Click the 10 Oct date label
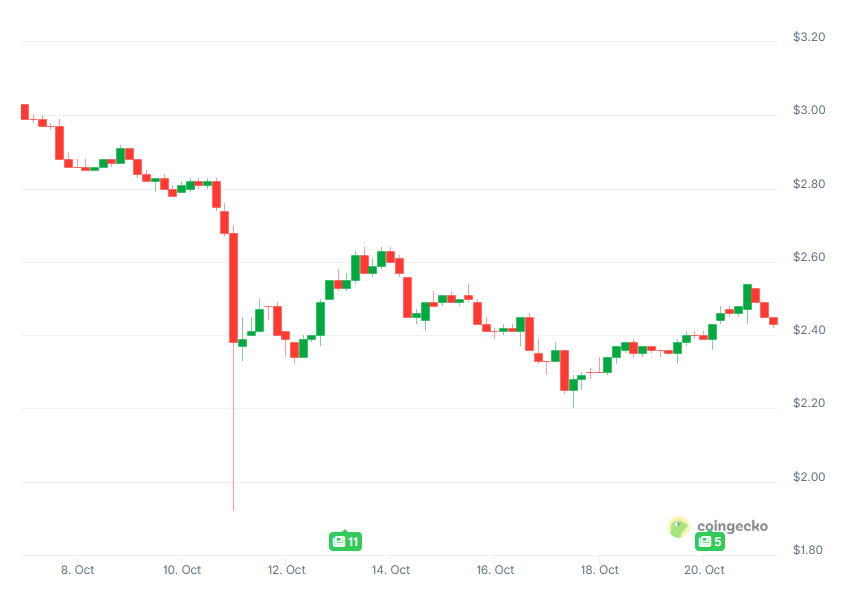 coord(181,570)
